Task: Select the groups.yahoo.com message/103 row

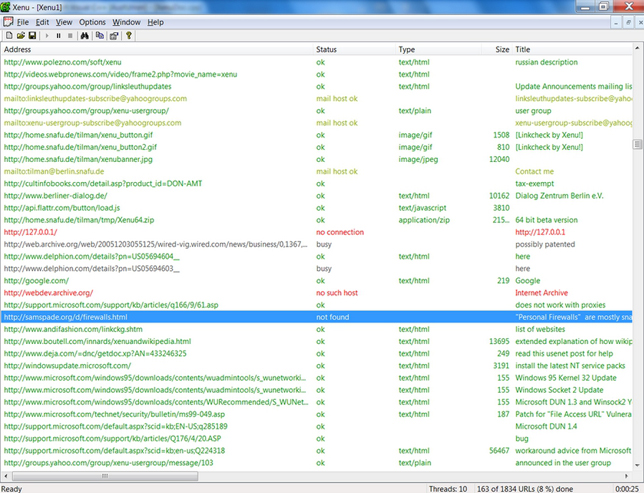Action: [x=316, y=463]
